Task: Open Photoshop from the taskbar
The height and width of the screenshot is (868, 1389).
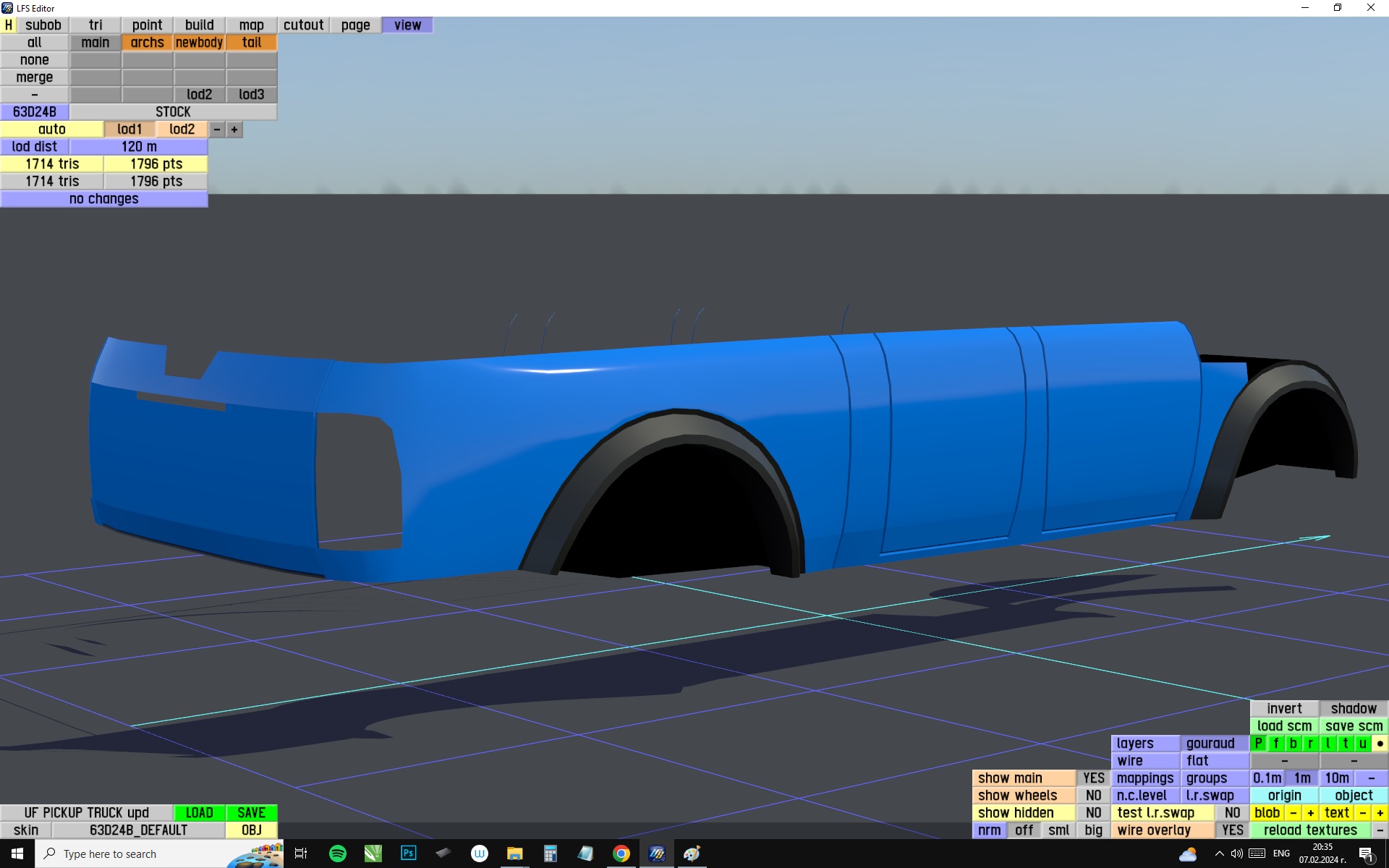Action: [x=408, y=854]
